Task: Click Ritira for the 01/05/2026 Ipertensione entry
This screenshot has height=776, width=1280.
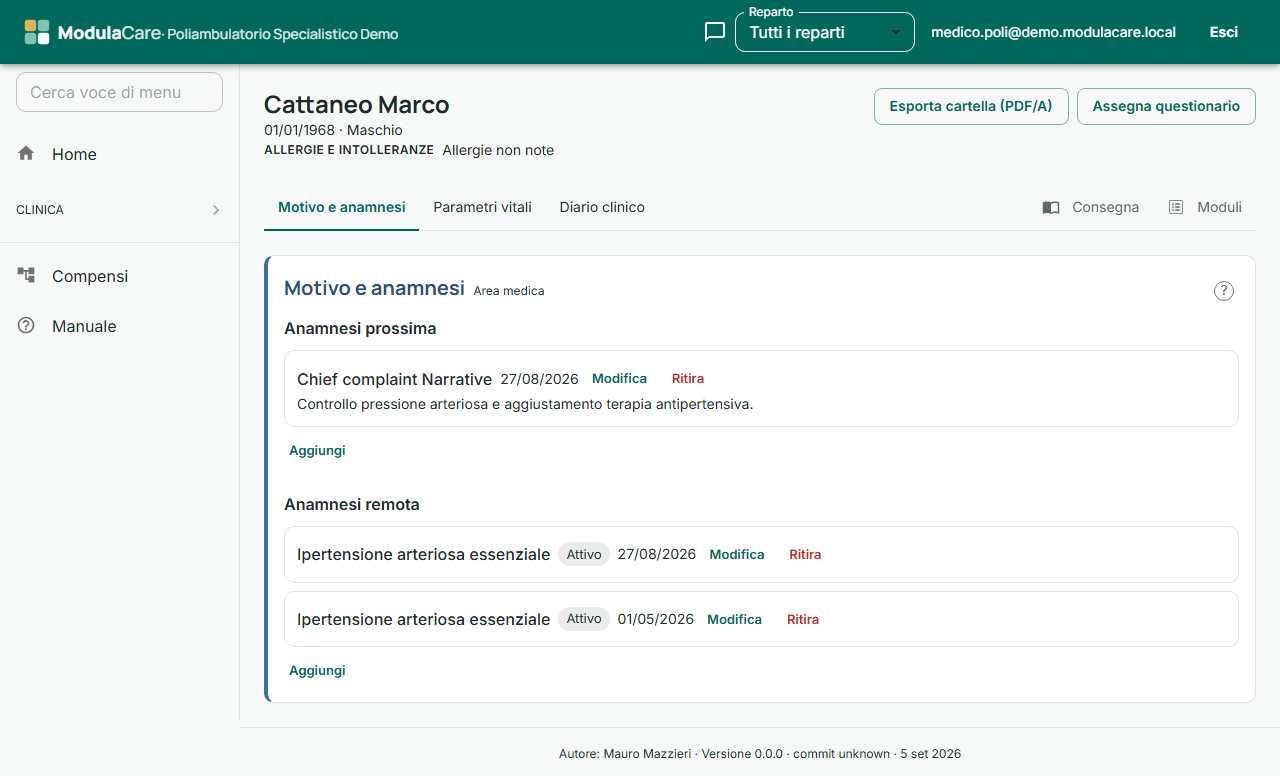Action: coord(803,619)
